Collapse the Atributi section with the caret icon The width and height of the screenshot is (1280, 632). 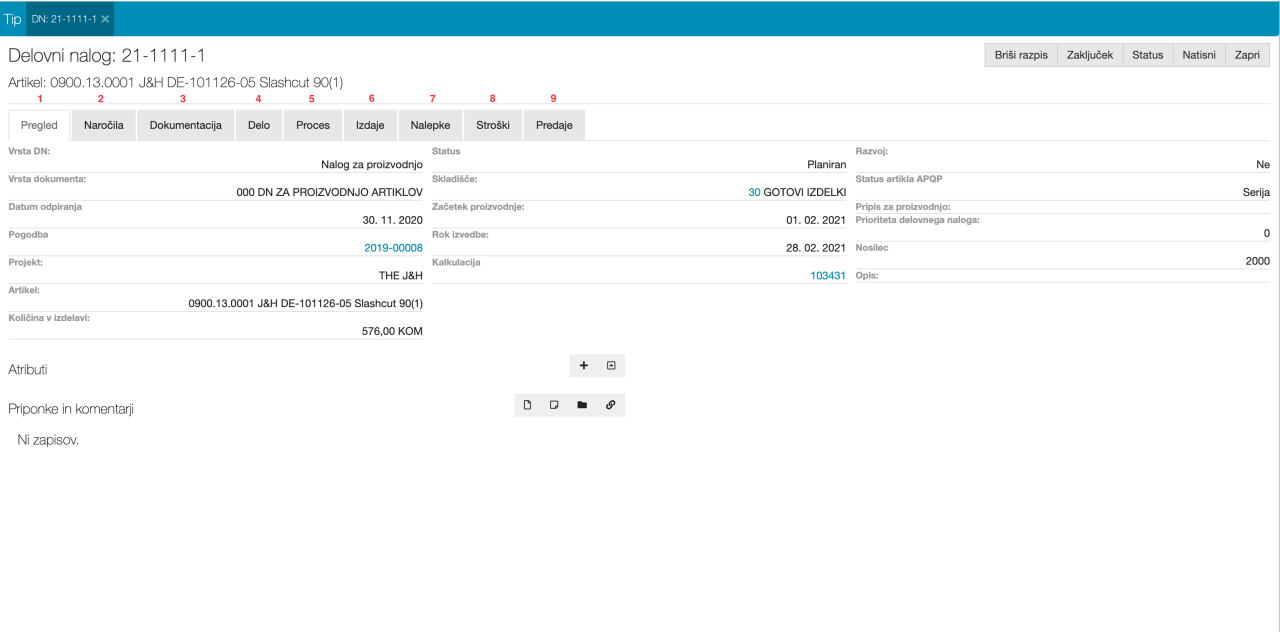pos(611,366)
